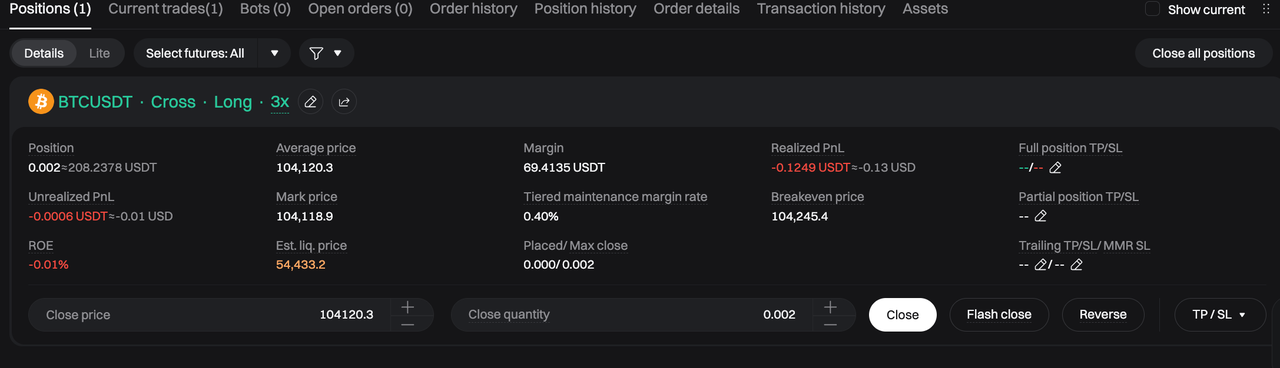Edit Full position TP/SL pencil icon
Image resolution: width=1280 pixels, height=368 pixels.
tap(1055, 168)
